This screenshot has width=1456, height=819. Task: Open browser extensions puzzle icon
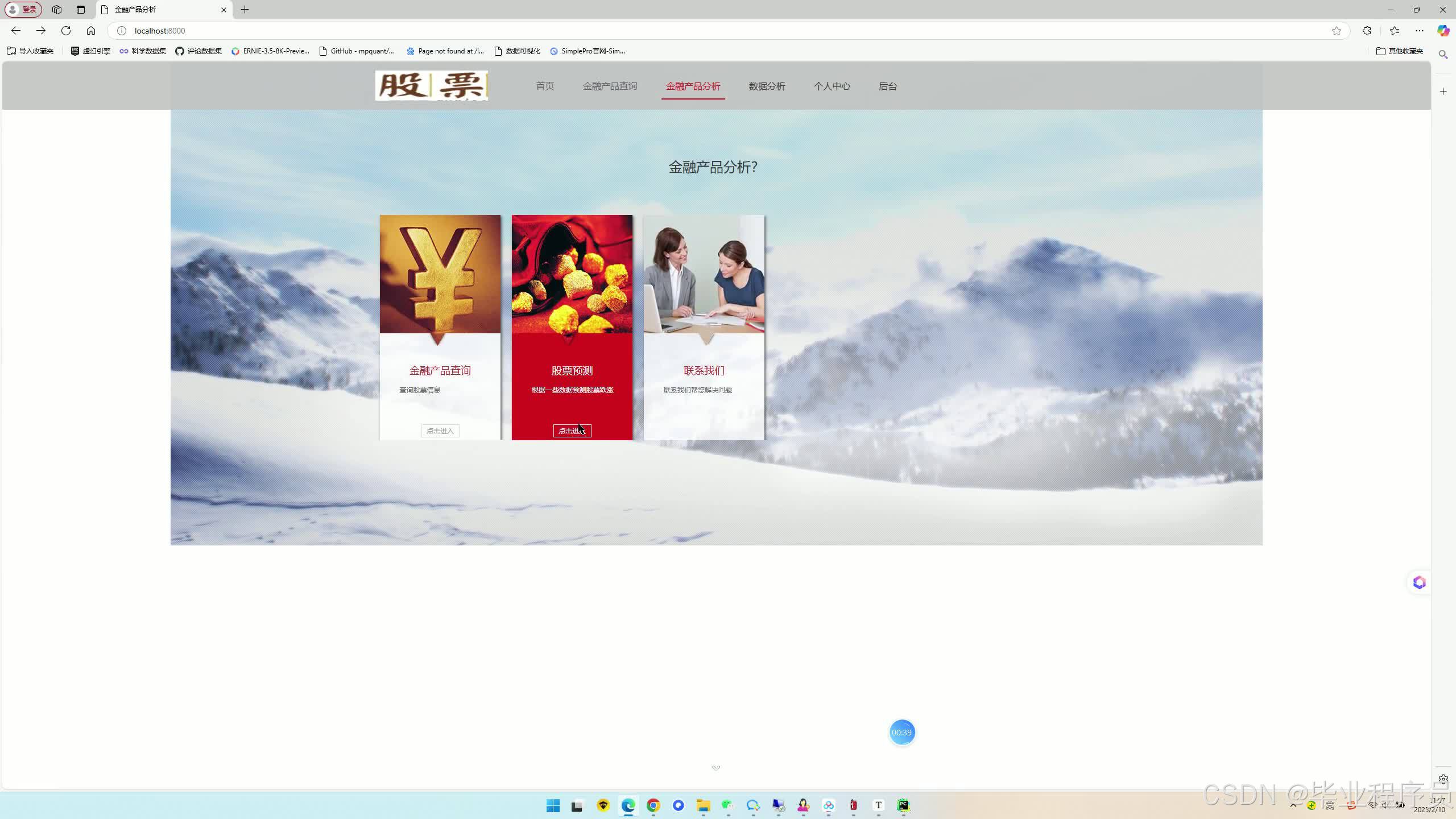[1367, 31]
